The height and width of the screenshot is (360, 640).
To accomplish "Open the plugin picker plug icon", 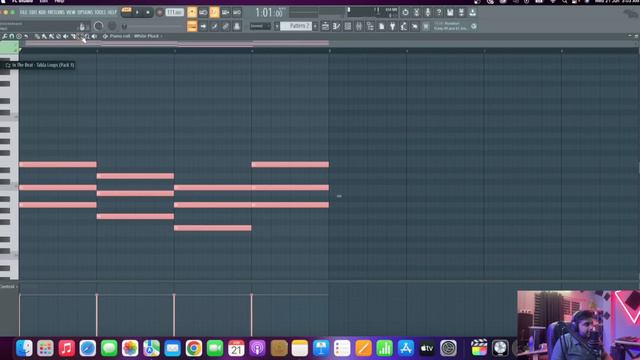I will point(393,26).
